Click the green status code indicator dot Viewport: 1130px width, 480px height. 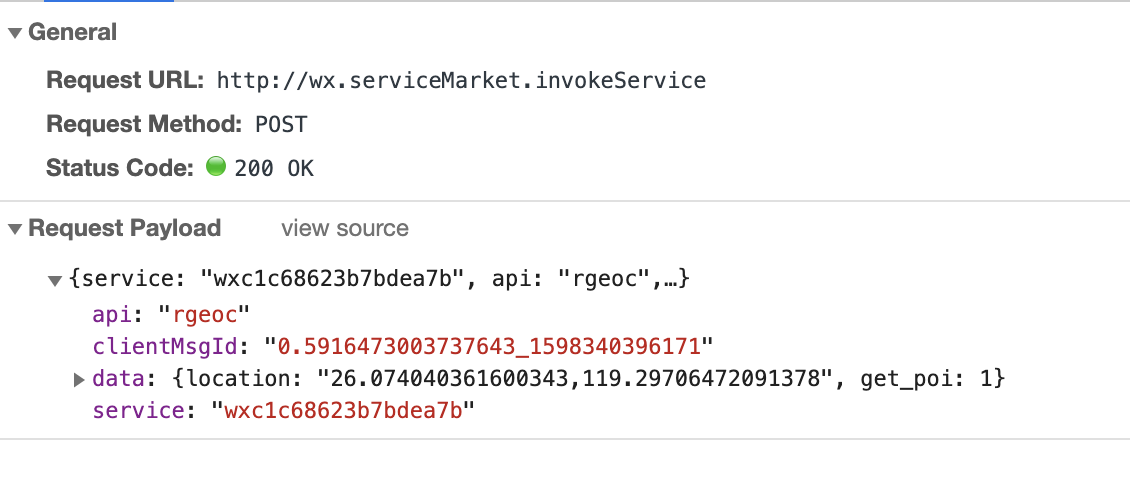215,167
